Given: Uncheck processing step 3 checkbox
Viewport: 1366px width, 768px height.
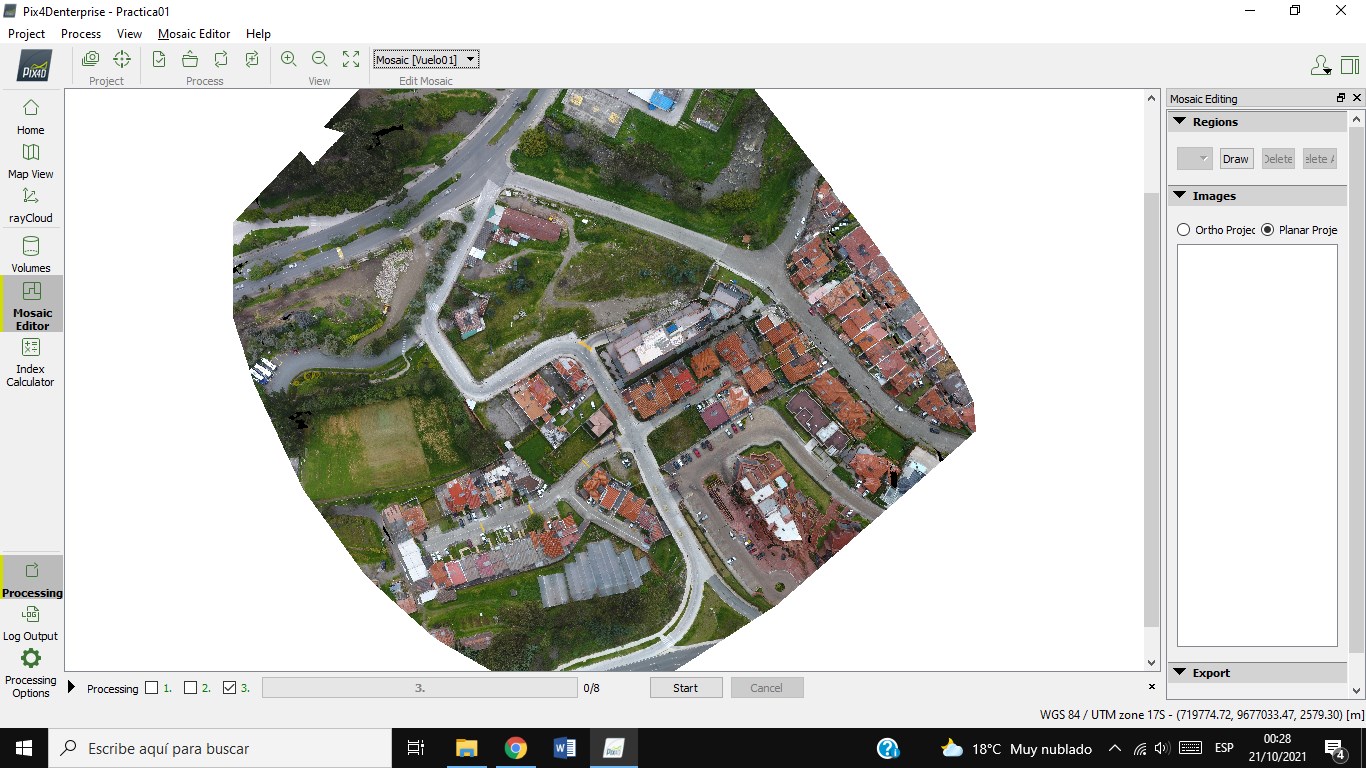Looking at the screenshot, I should point(229,688).
